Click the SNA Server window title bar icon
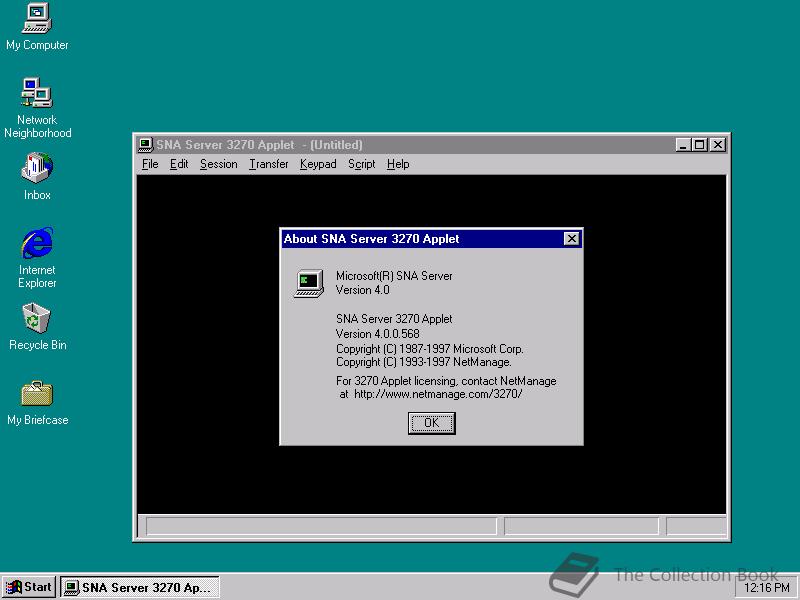800x600 pixels. click(x=145, y=145)
